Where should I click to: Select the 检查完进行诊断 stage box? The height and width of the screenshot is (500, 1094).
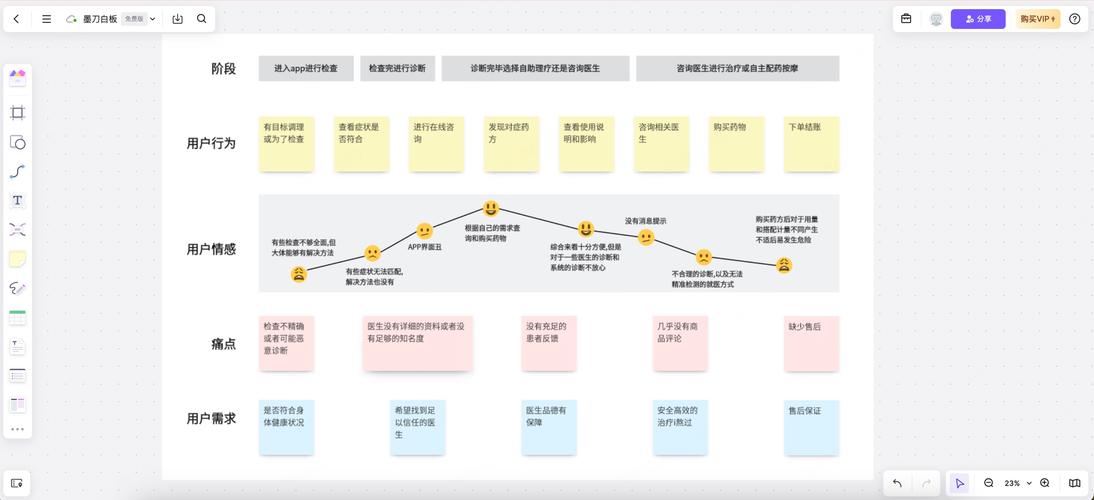click(398, 68)
